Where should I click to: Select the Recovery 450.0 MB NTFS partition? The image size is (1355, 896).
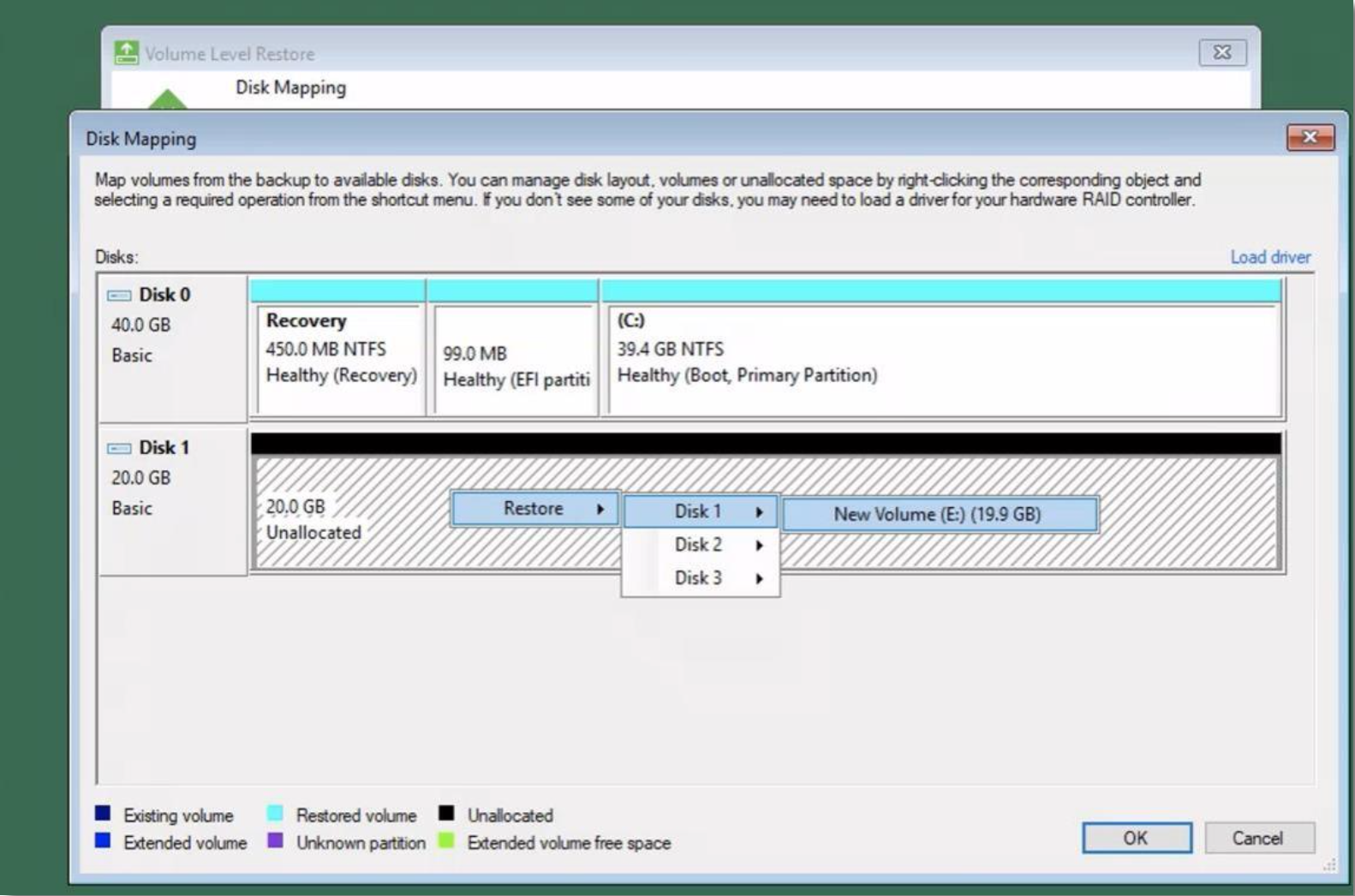(338, 360)
